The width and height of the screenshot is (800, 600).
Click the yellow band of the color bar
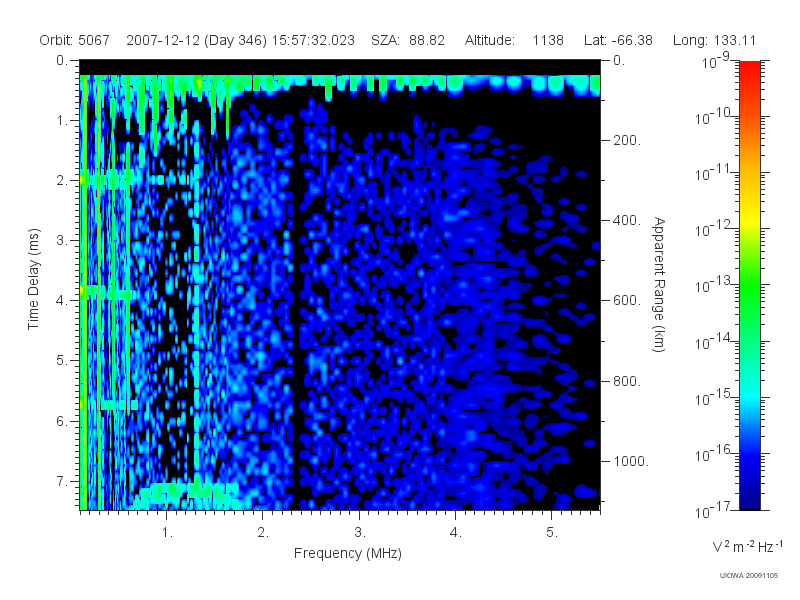(x=750, y=218)
